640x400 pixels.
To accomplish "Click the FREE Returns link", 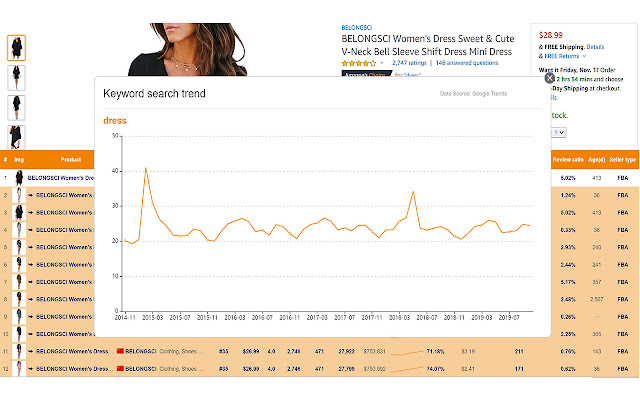I will click(562, 56).
